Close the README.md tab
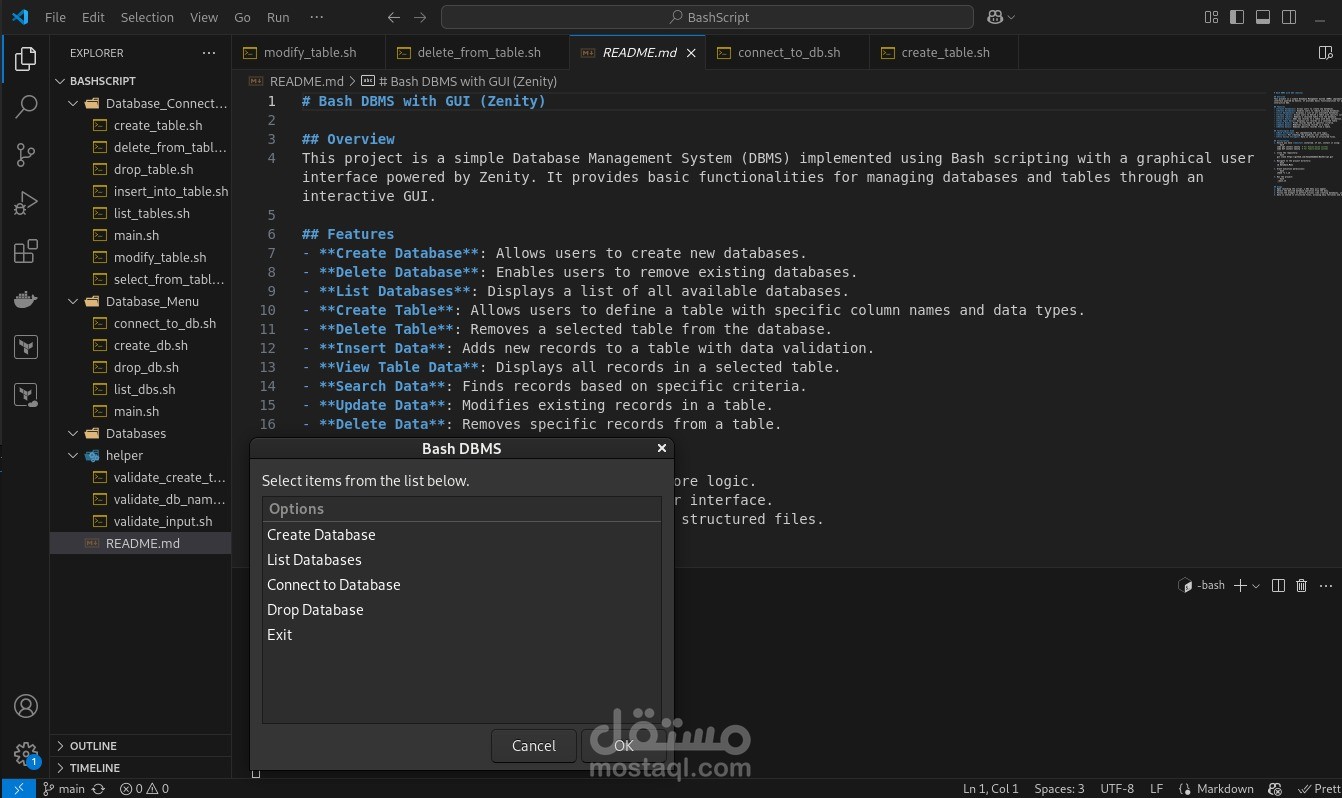The image size is (1342, 798). coord(691,52)
